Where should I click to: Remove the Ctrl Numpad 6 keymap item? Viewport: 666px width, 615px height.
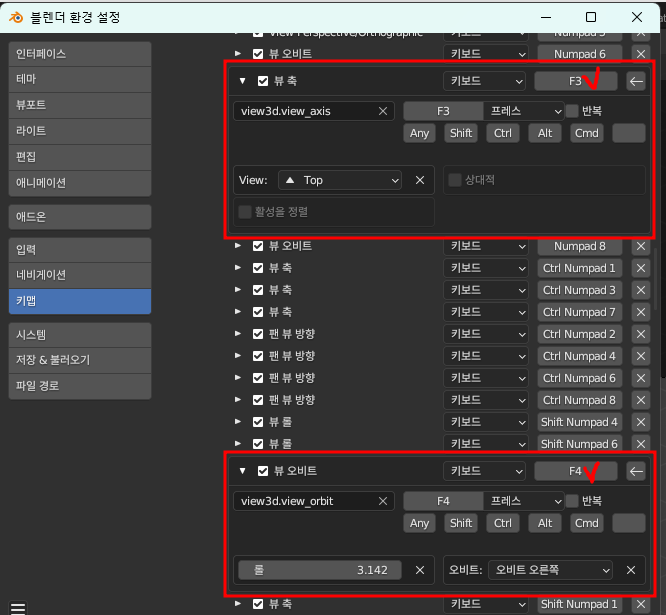[641, 378]
